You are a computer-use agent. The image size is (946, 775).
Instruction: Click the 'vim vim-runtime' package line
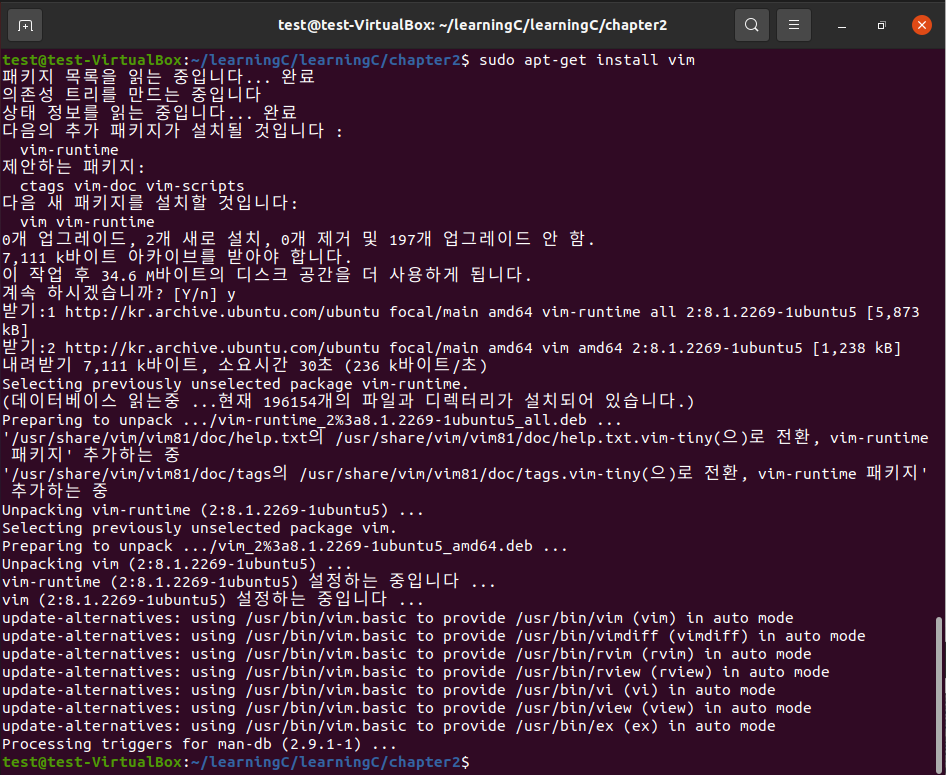pyautogui.click(x=87, y=222)
